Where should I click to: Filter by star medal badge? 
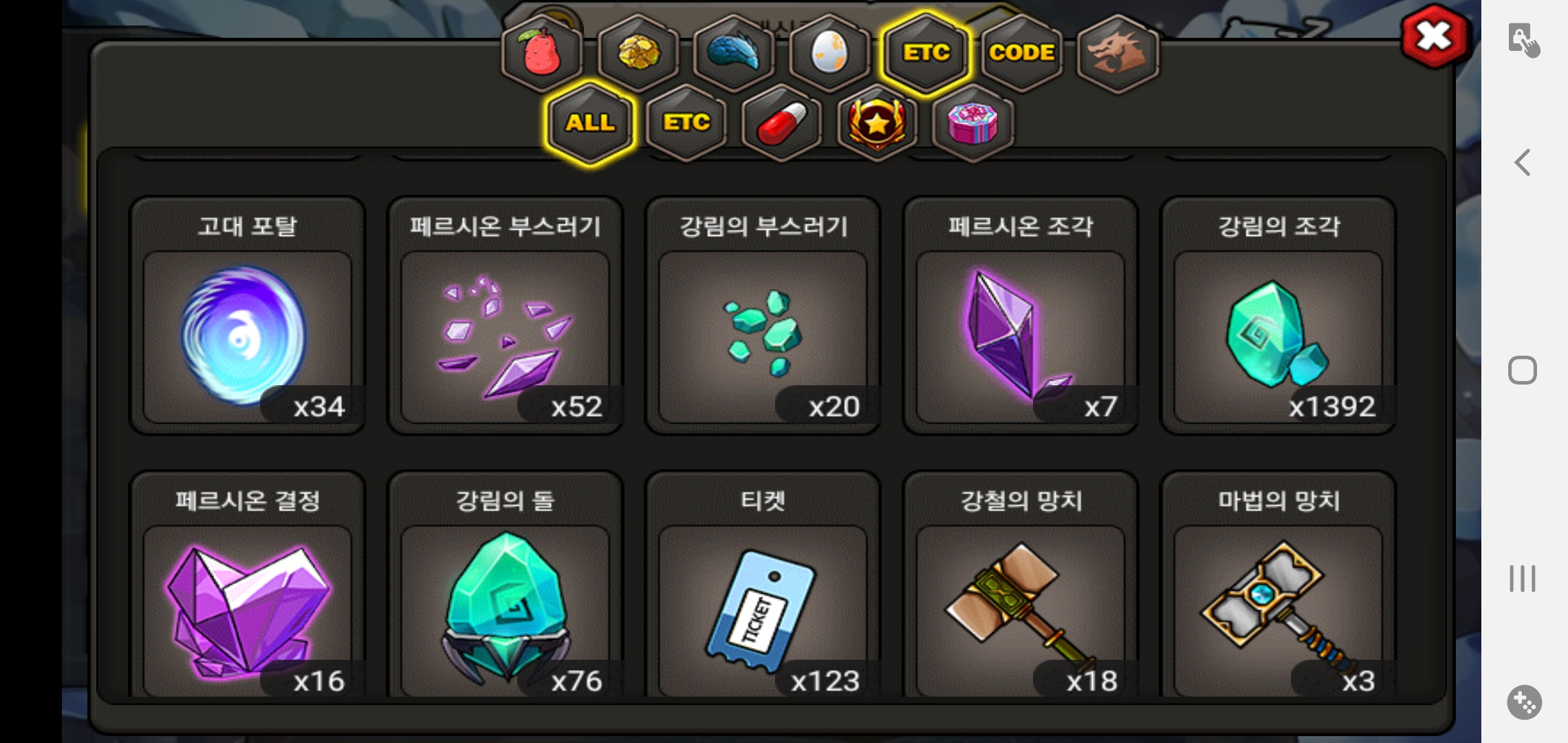tap(877, 123)
